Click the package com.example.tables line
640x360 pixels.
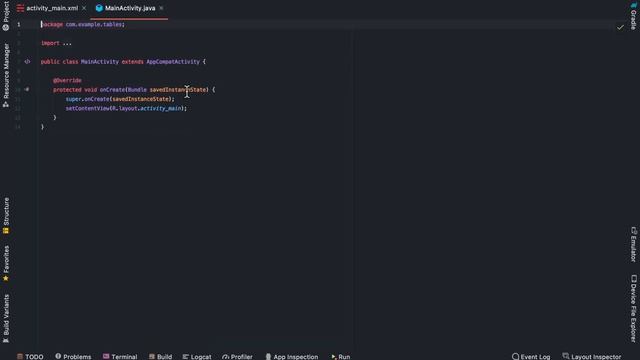[x=83, y=24]
